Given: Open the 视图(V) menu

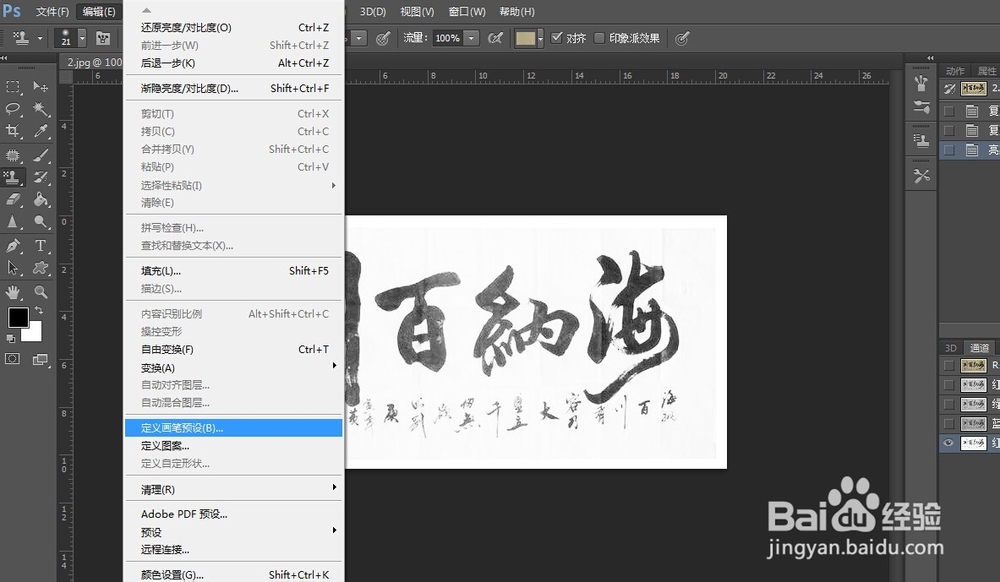Looking at the screenshot, I should coord(416,11).
